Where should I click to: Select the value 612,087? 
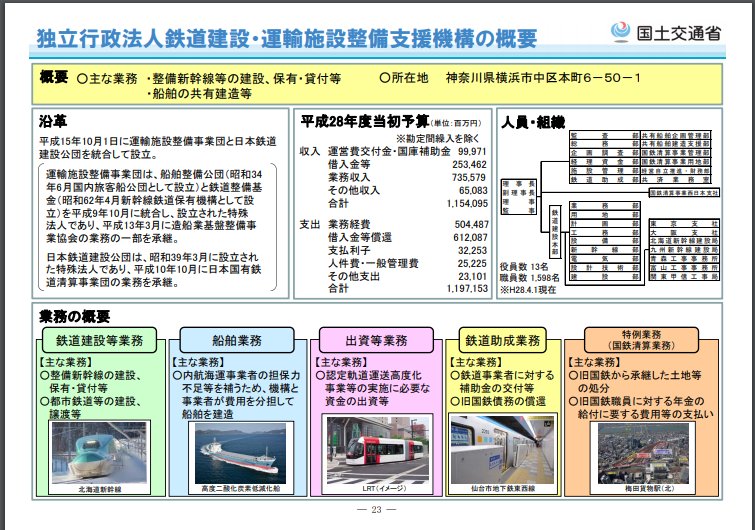470,237
